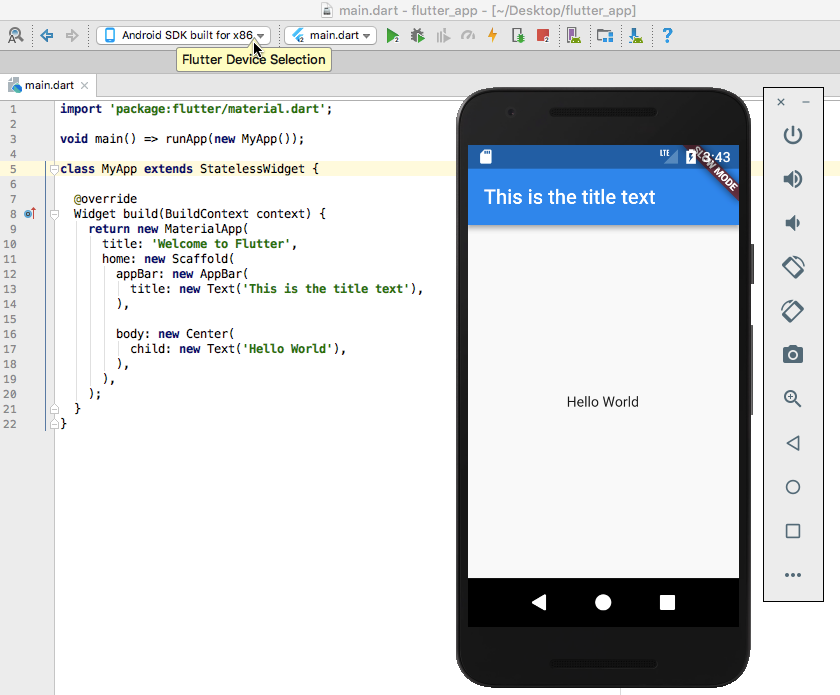
Task: Open extended controls via the ellipsis menu
Action: (792, 575)
